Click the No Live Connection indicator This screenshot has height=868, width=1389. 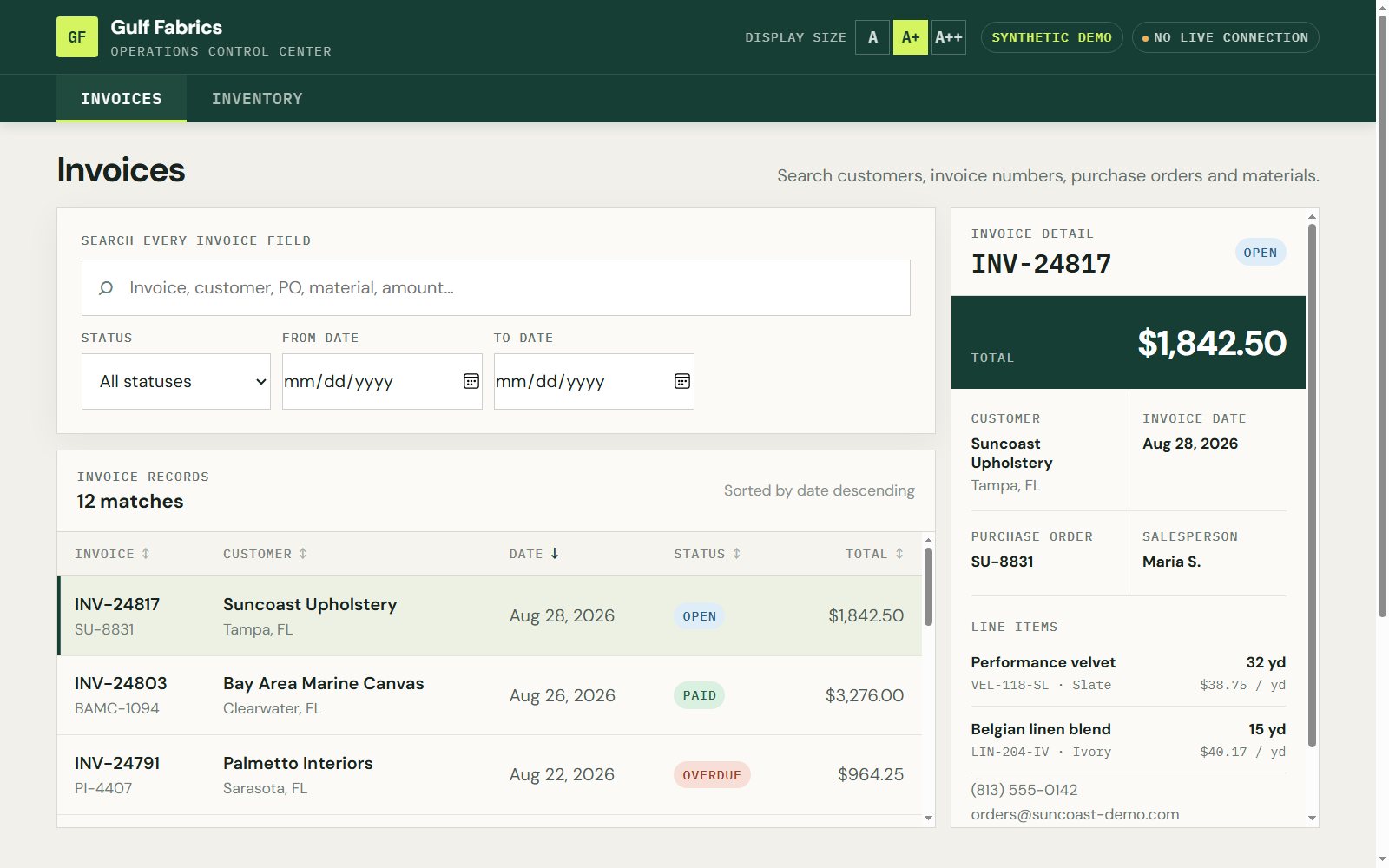(1225, 37)
